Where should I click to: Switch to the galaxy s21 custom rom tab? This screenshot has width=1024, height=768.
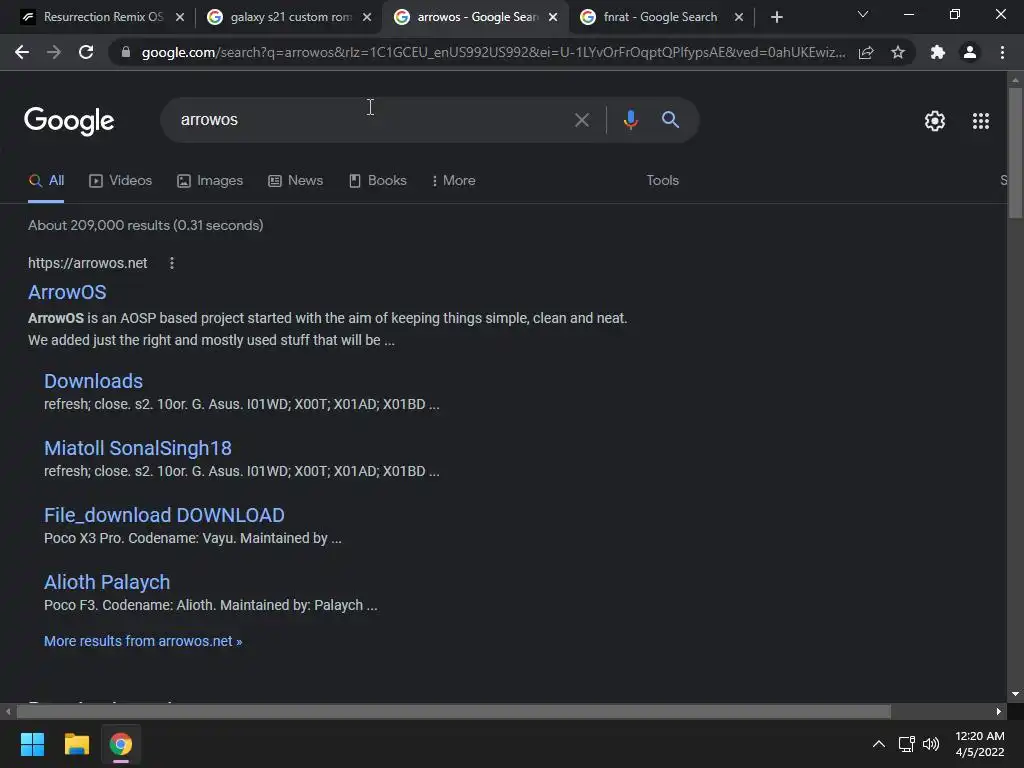coord(287,17)
